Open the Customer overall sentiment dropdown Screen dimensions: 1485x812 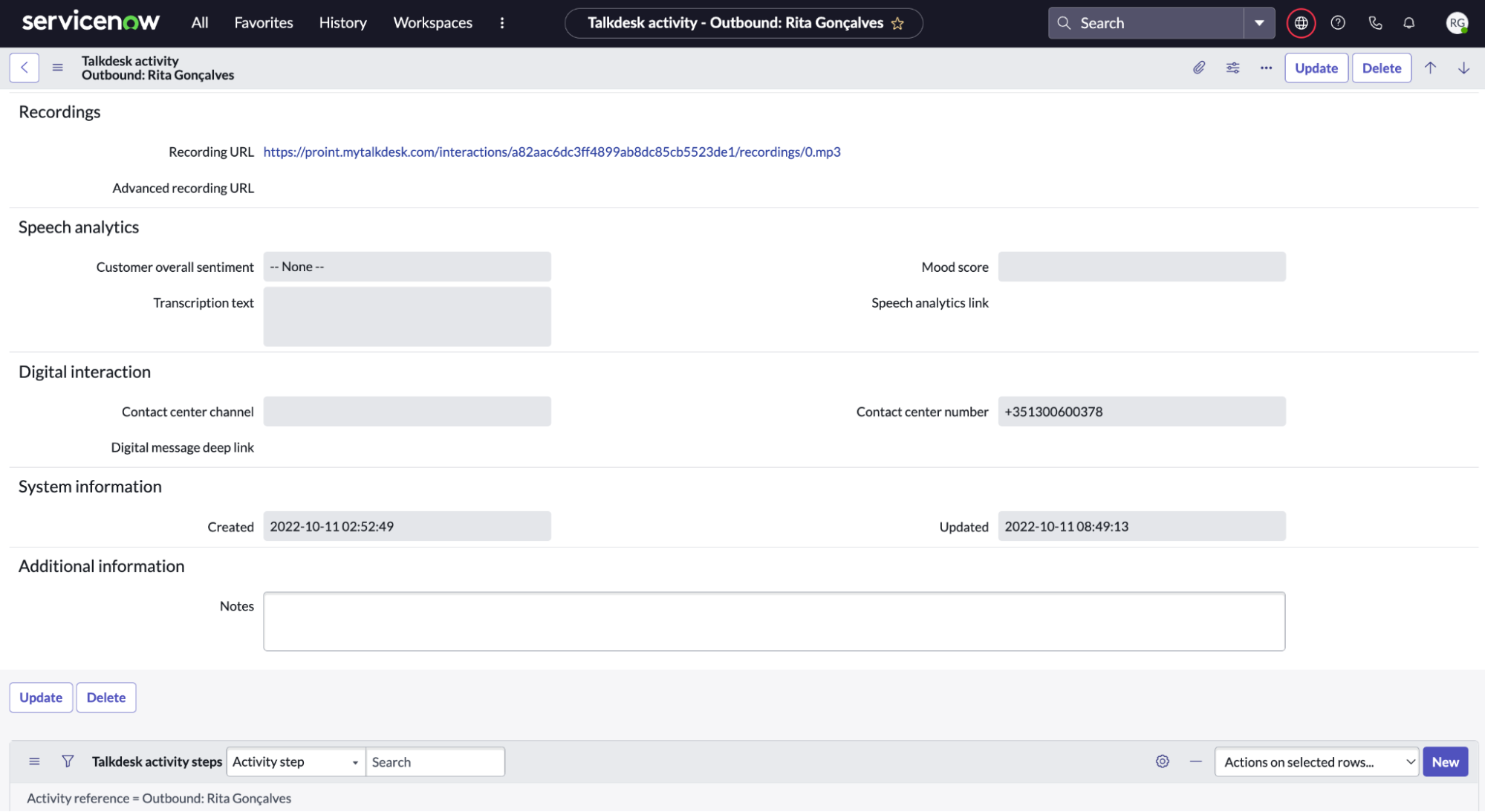[407, 267]
